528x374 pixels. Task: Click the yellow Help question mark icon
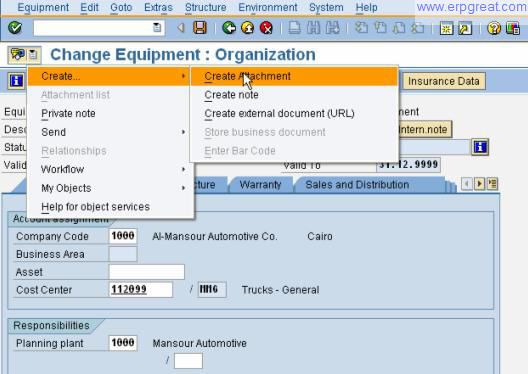click(x=494, y=29)
